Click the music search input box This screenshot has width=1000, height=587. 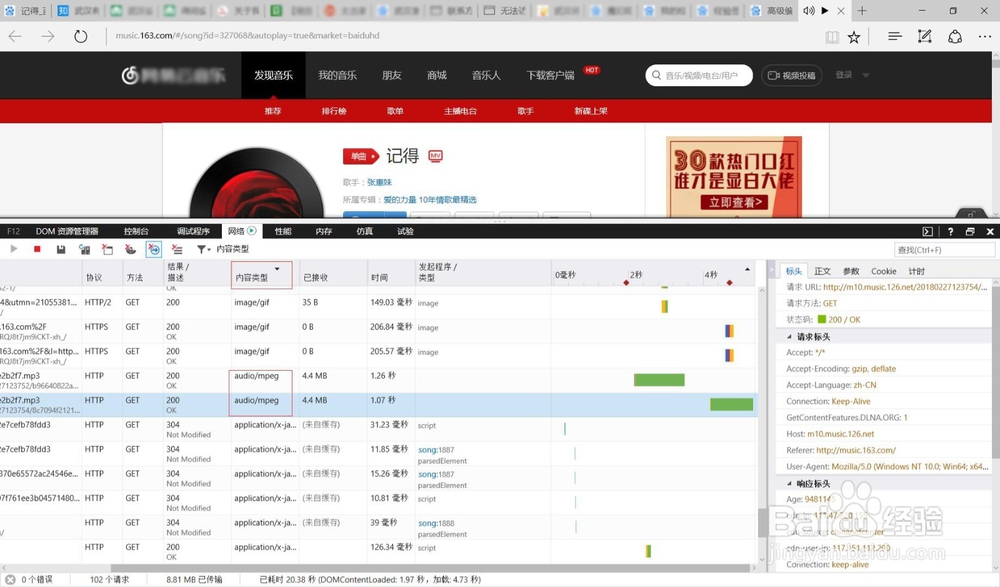coord(699,75)
